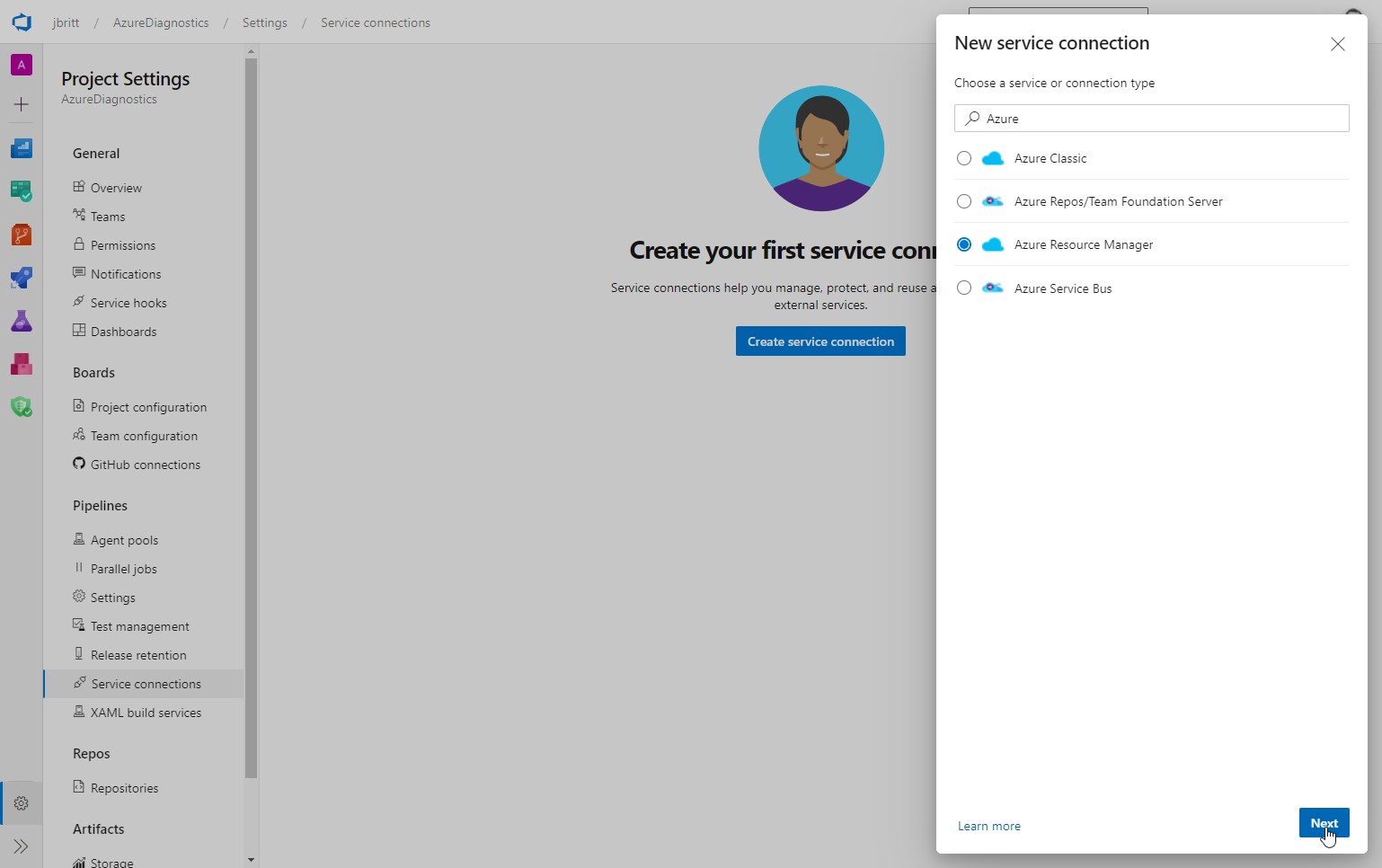
Task: Select Azure Repos/Team Foundation Server radio button
Action: (x=964, y=201)
